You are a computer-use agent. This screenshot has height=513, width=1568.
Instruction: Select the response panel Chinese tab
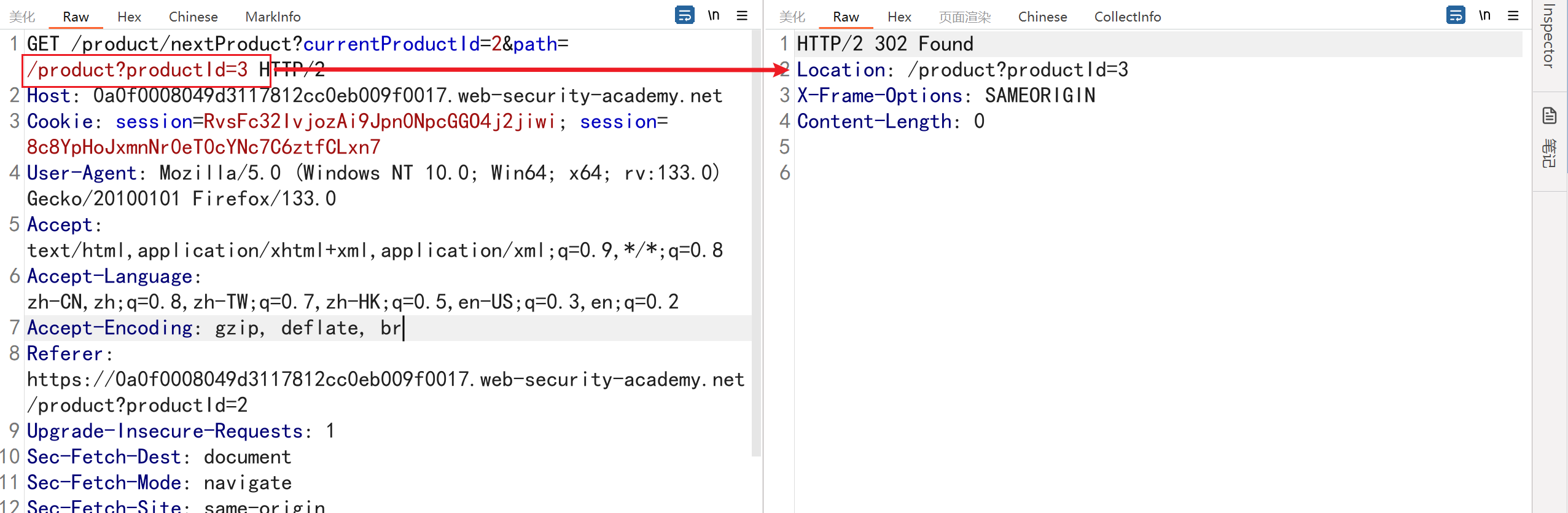(1042, 17)
